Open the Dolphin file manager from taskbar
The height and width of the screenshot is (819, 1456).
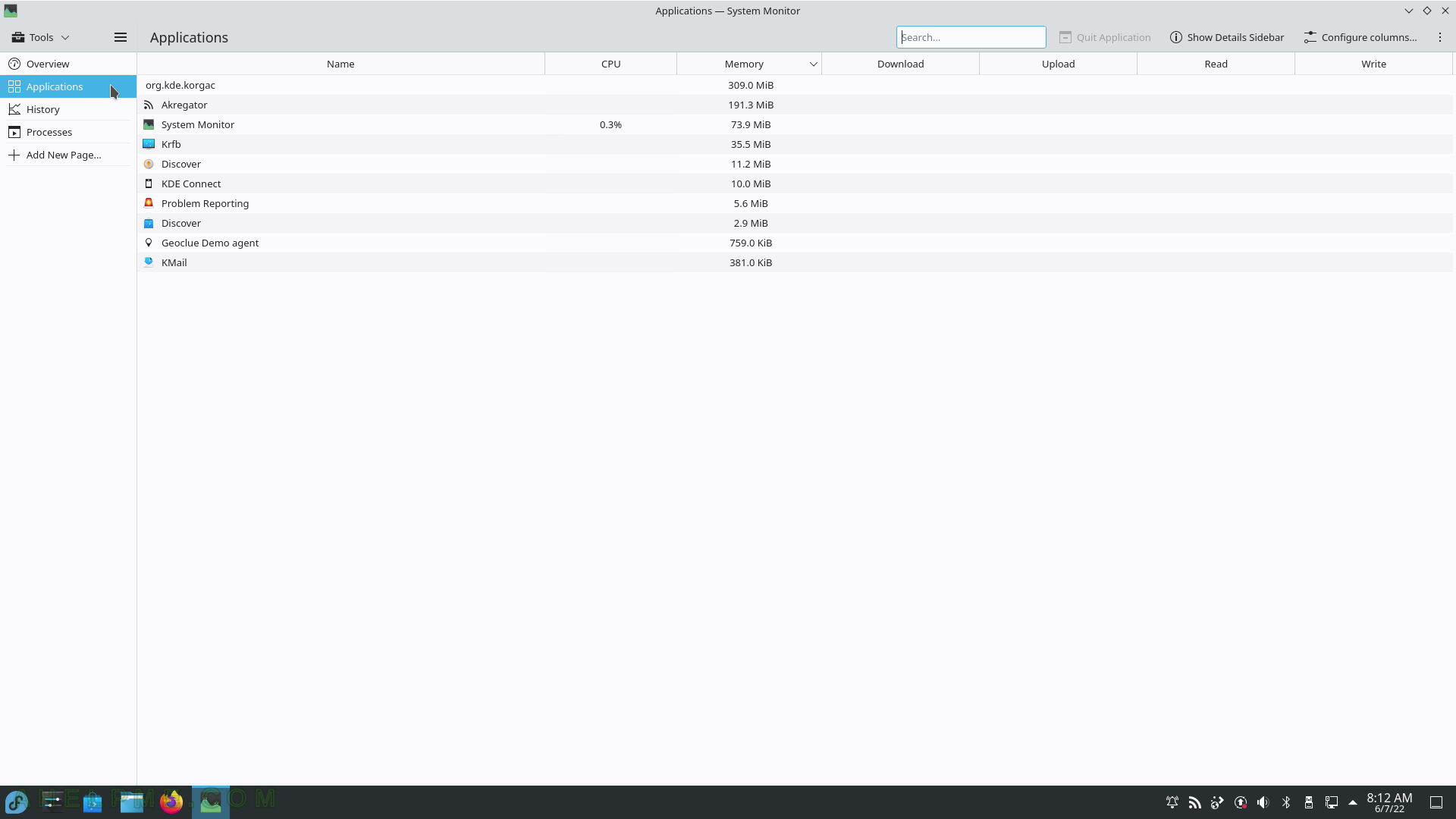pos(132,802)
